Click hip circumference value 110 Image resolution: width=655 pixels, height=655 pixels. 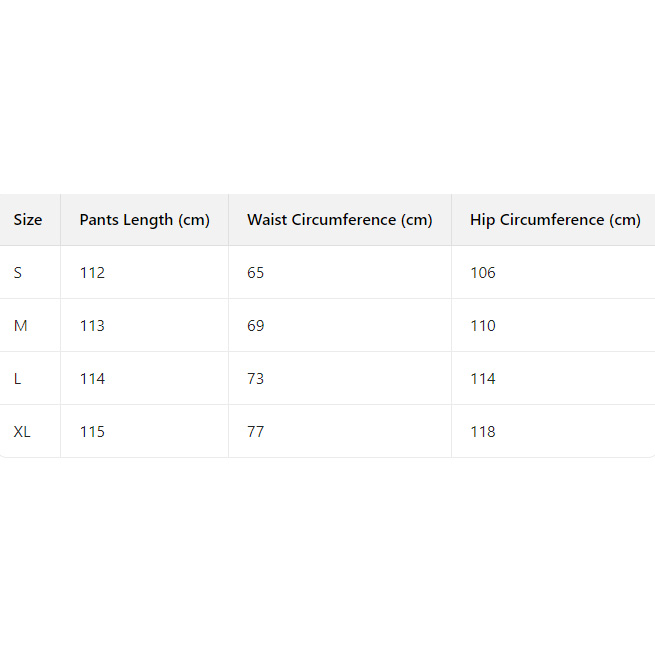(483, 326)
